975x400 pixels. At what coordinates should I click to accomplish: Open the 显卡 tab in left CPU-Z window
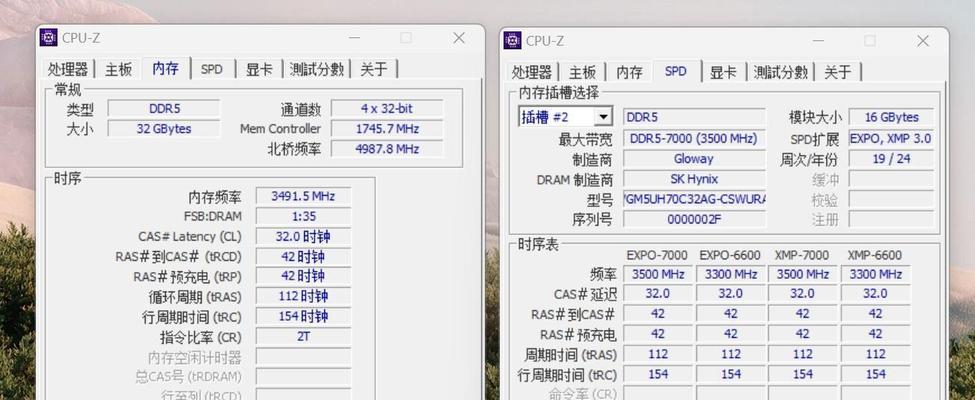click(259, 69)
